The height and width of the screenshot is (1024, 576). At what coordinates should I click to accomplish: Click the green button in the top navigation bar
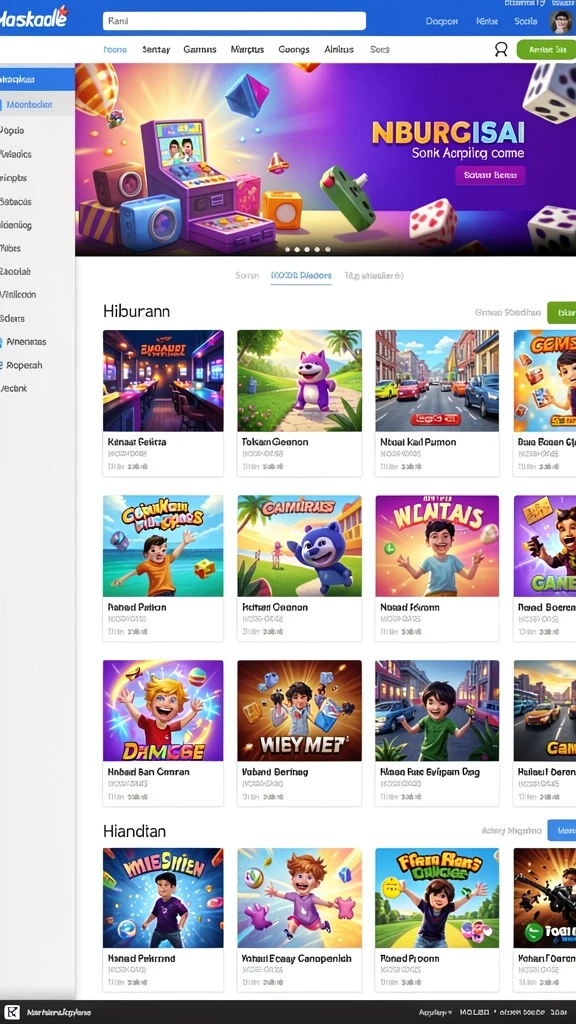[x=546, y=50]
